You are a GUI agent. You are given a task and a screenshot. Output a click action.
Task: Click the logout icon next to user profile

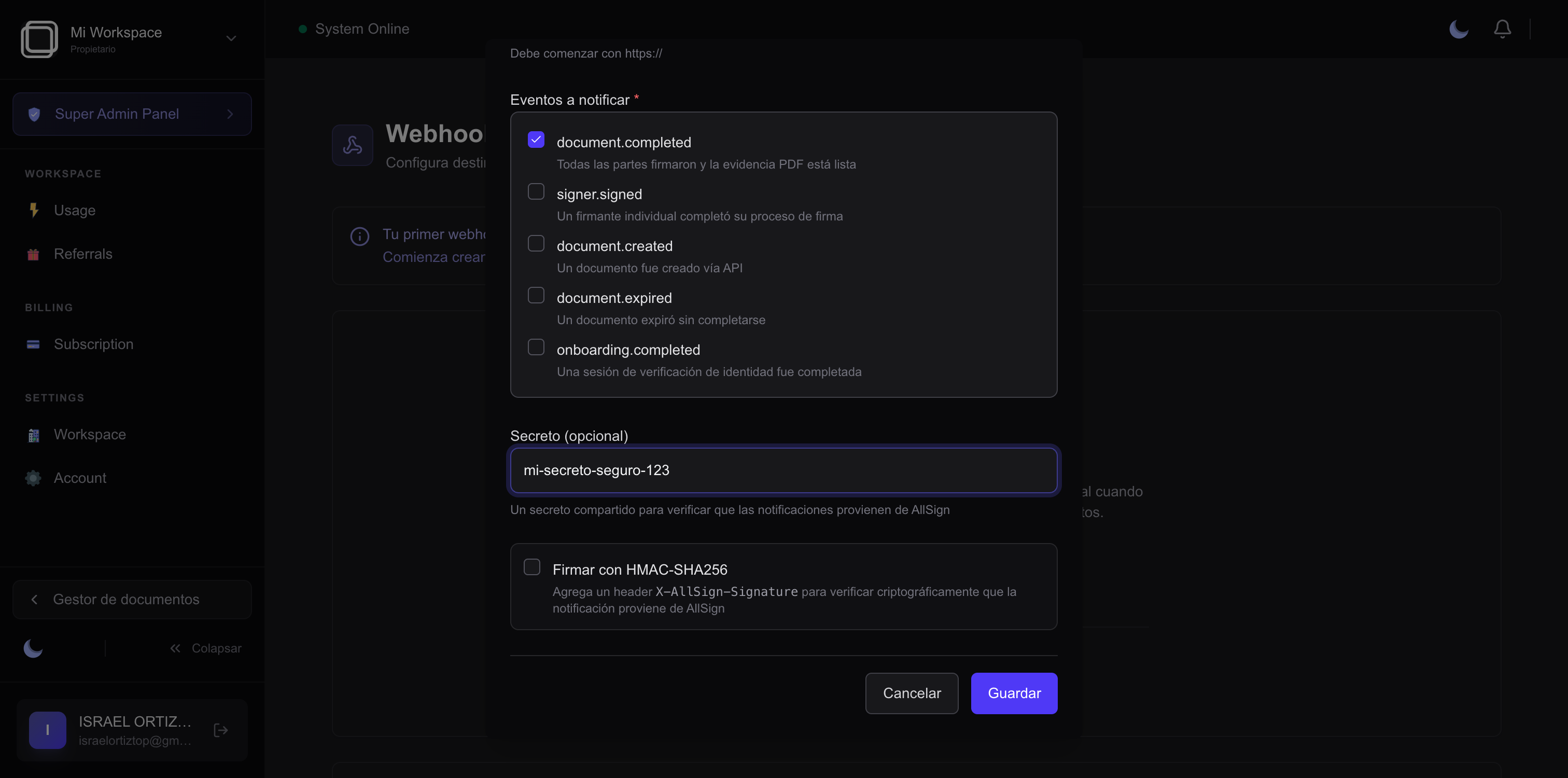point(221,730)
